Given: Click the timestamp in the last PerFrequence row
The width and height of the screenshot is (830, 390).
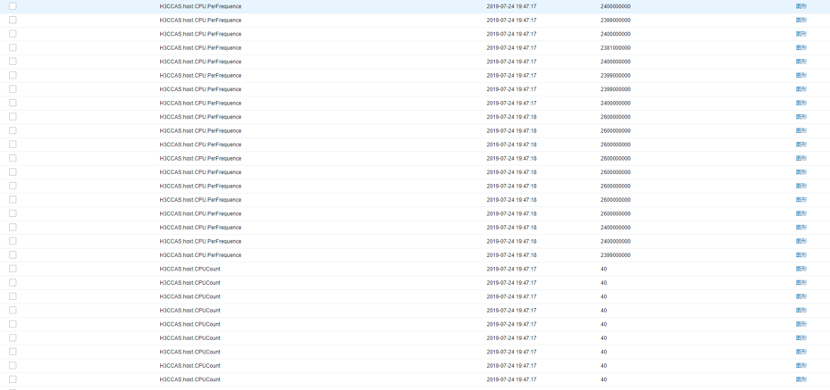Looking at the screenshot, I should tap(511, 255).
